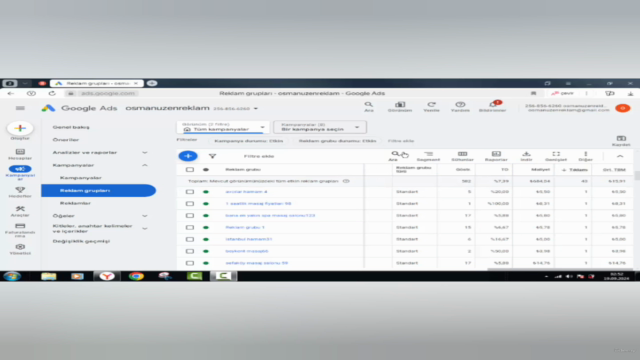Open Bildirimler notifications bell
The image size is (640, 360).
(x=493, y=105)
